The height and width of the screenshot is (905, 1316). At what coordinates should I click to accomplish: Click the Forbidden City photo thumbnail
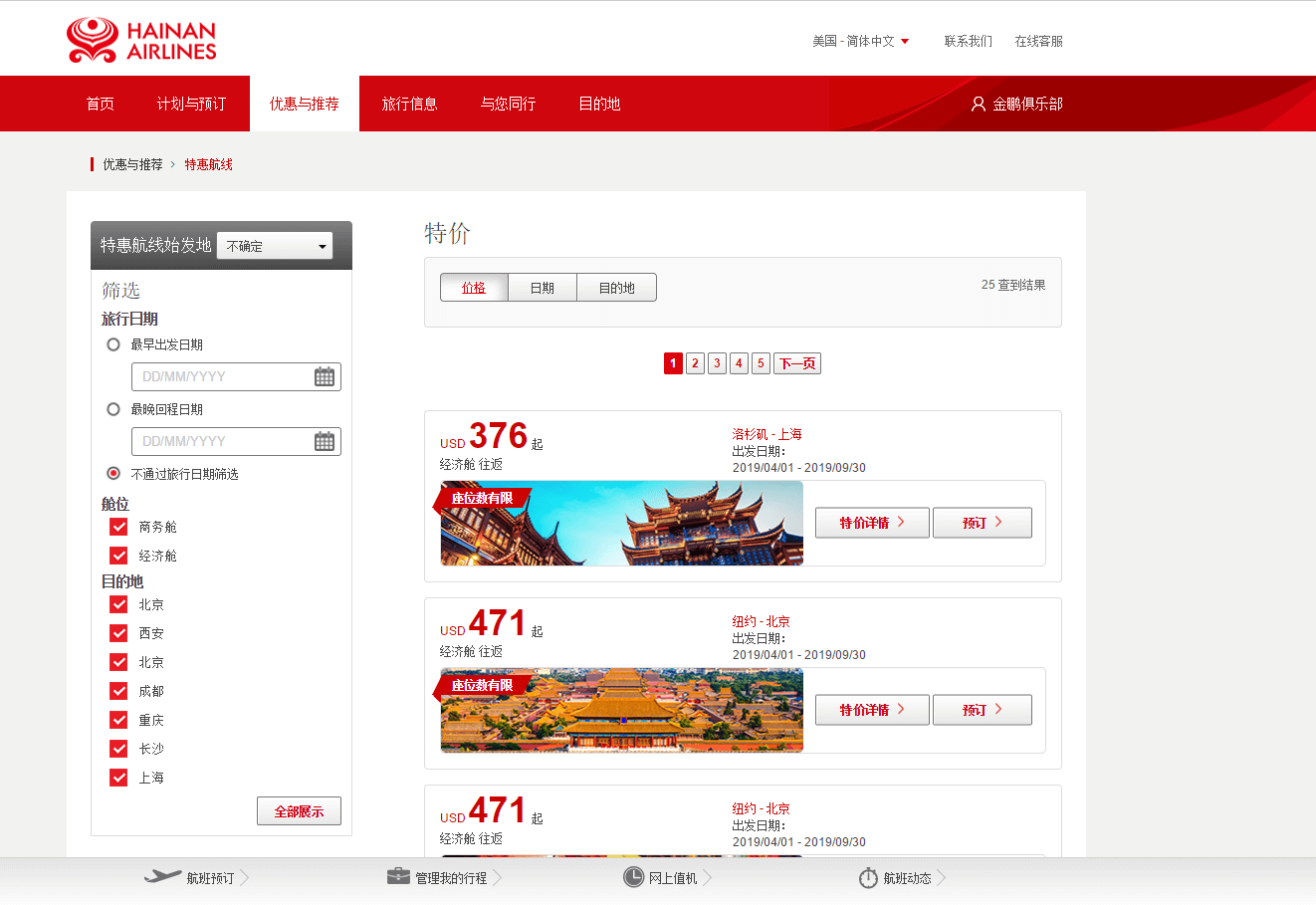click(622, 710)
